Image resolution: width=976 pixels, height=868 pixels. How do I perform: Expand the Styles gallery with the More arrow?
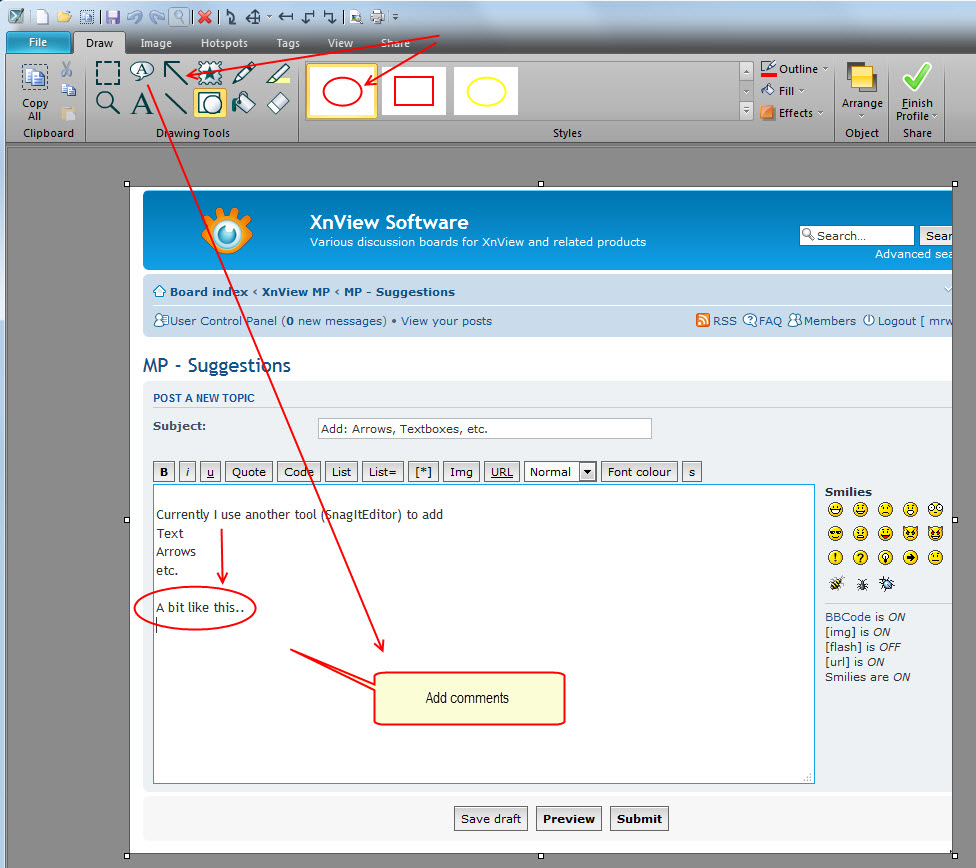[746, 111]
